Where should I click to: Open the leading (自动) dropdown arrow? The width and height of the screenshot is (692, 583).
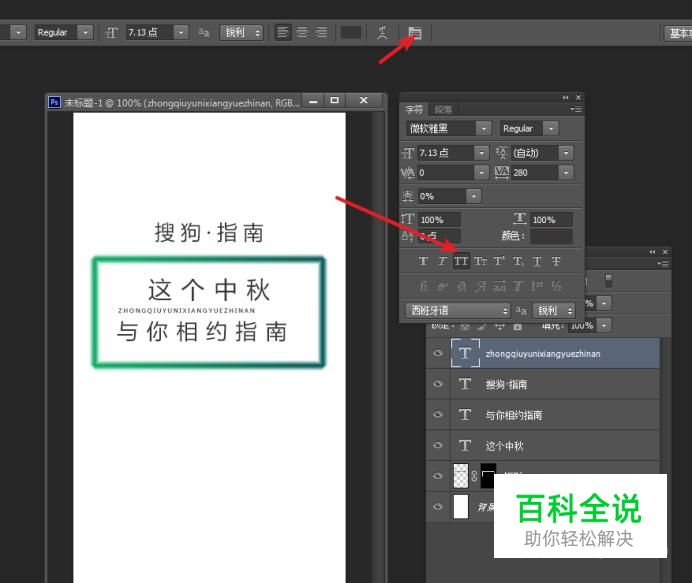566,153
